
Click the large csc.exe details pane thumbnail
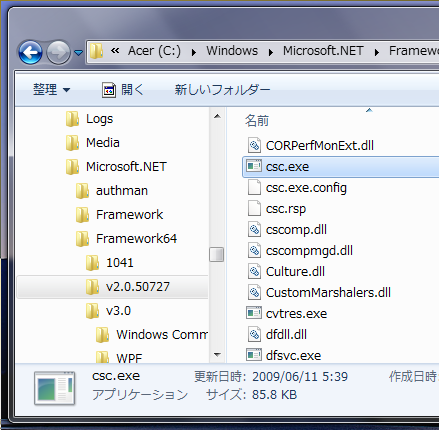55,388
